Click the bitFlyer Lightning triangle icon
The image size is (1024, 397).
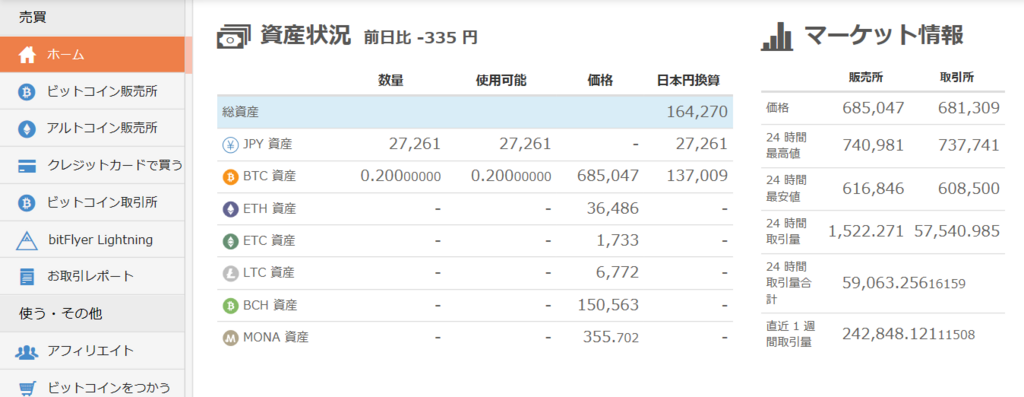27,240
